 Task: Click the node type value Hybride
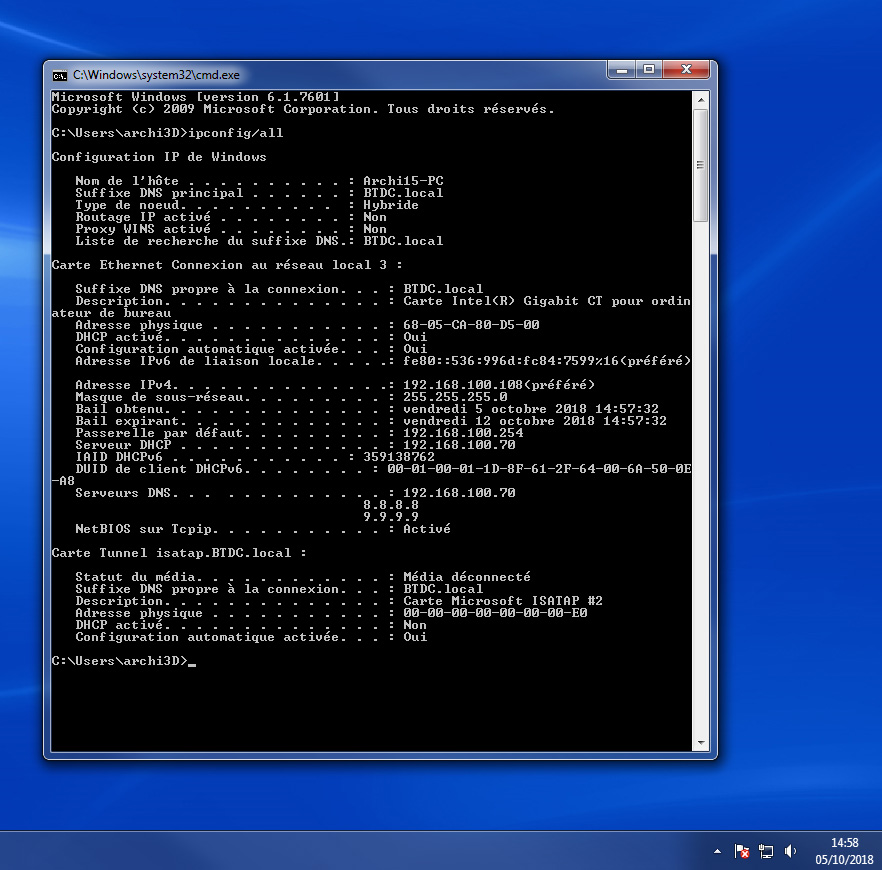pos(391,205)
